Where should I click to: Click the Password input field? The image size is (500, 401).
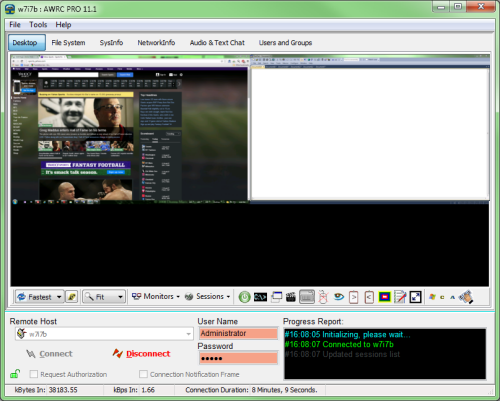pos(238,358)
